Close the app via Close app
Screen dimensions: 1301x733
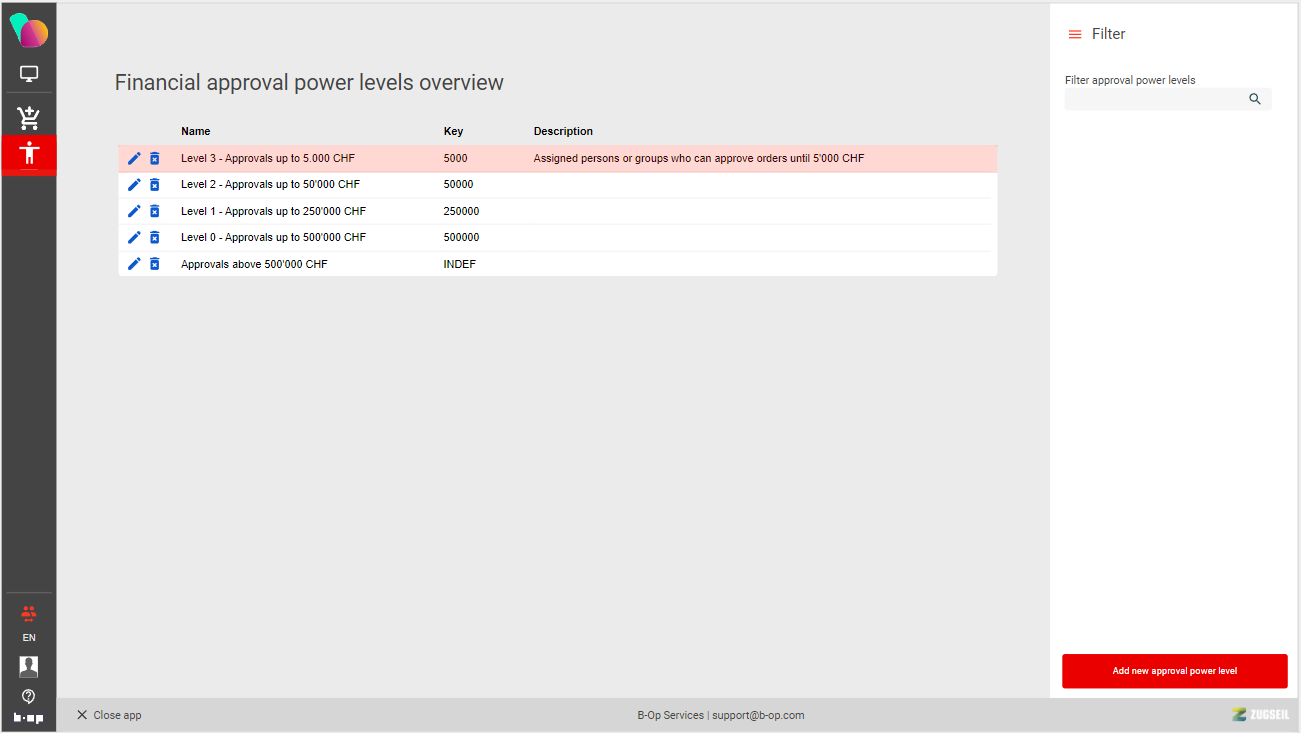(109, 715)
